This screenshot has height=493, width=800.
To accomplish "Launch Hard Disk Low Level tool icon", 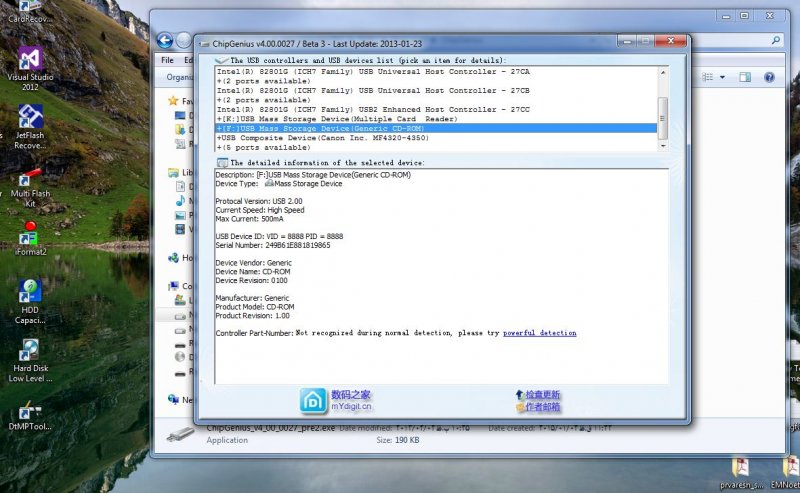I will [30, 360].
